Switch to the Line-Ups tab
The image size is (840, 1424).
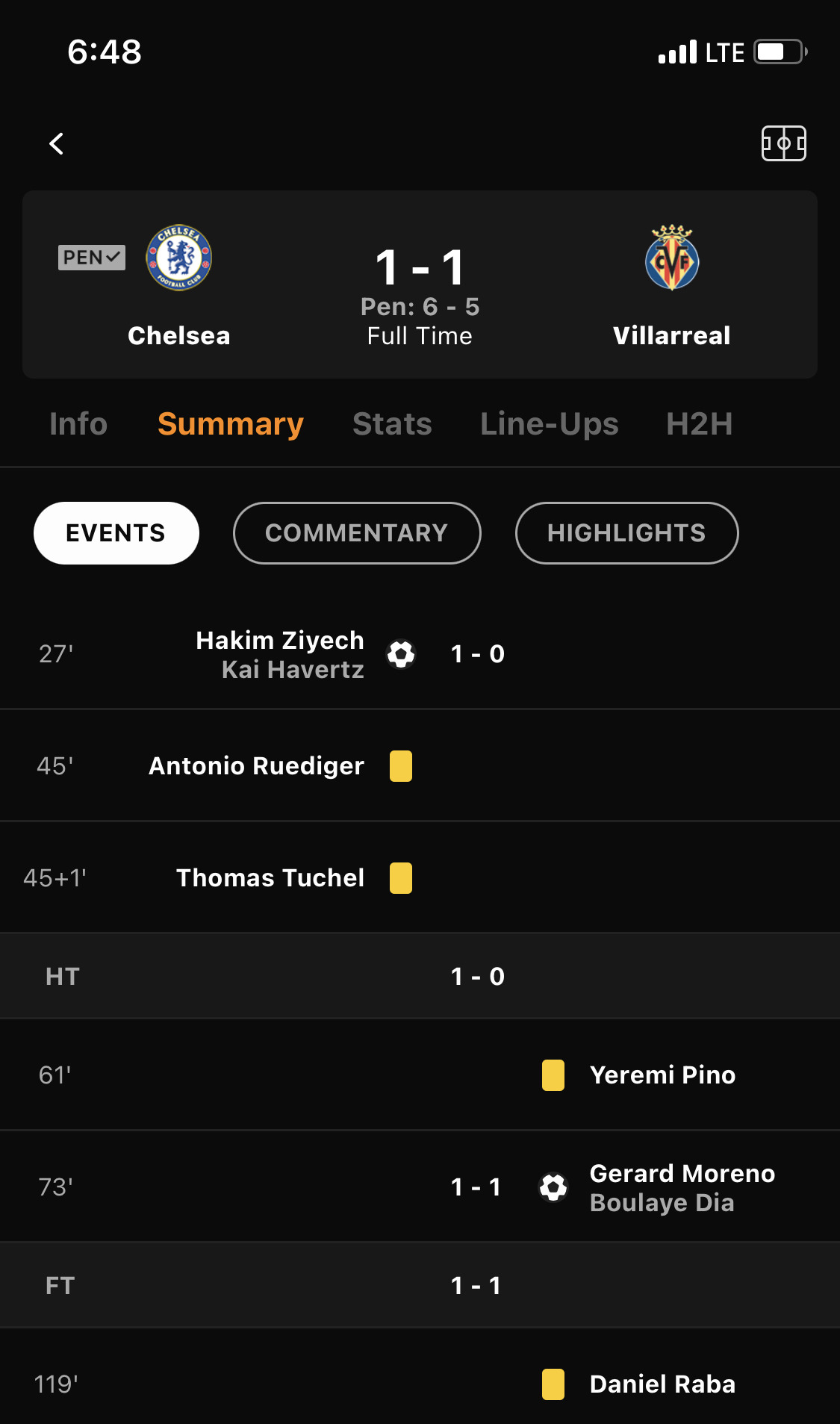pos(550,424)
